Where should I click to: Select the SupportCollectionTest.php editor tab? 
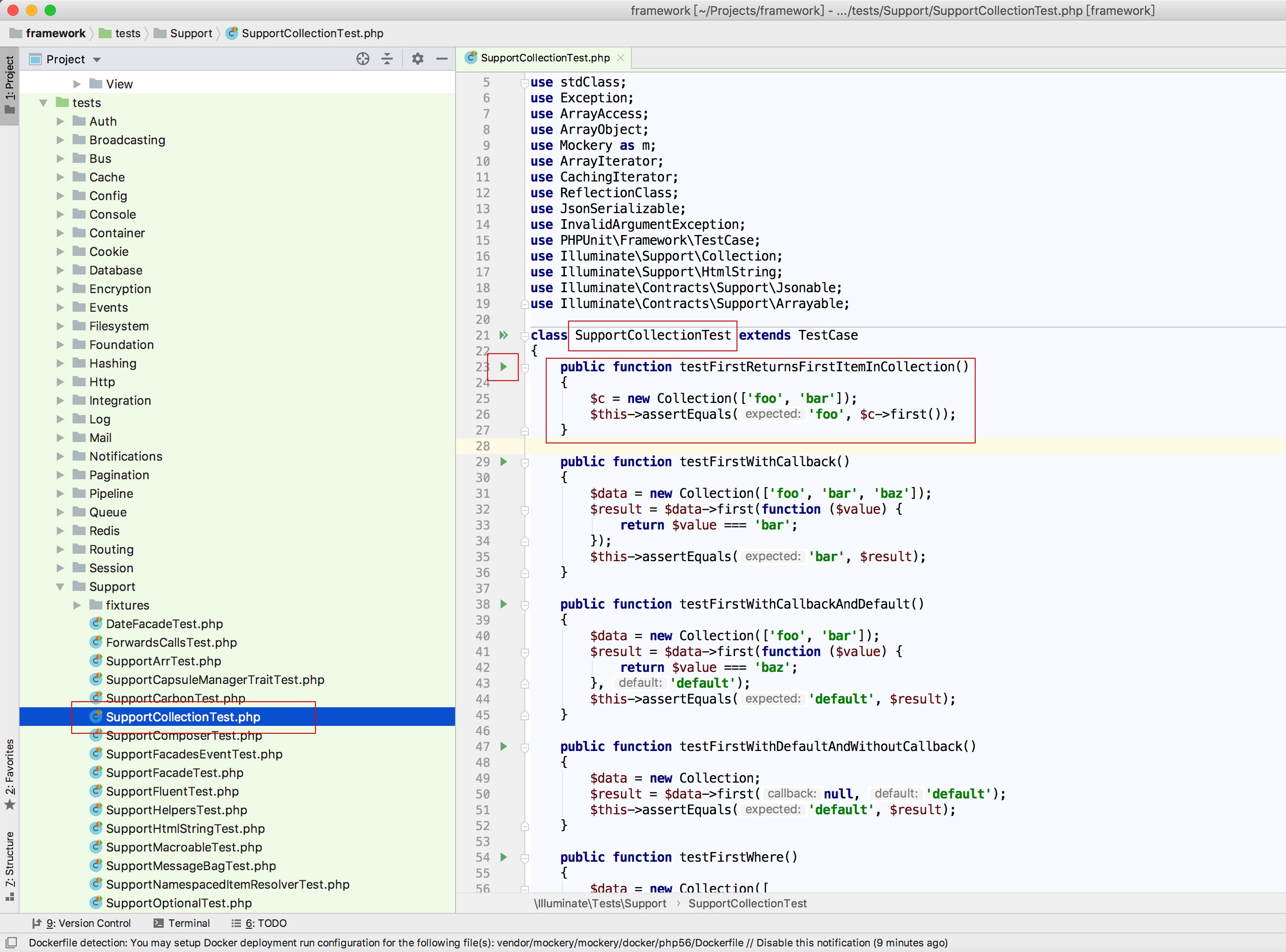click(x=545, y=58)
